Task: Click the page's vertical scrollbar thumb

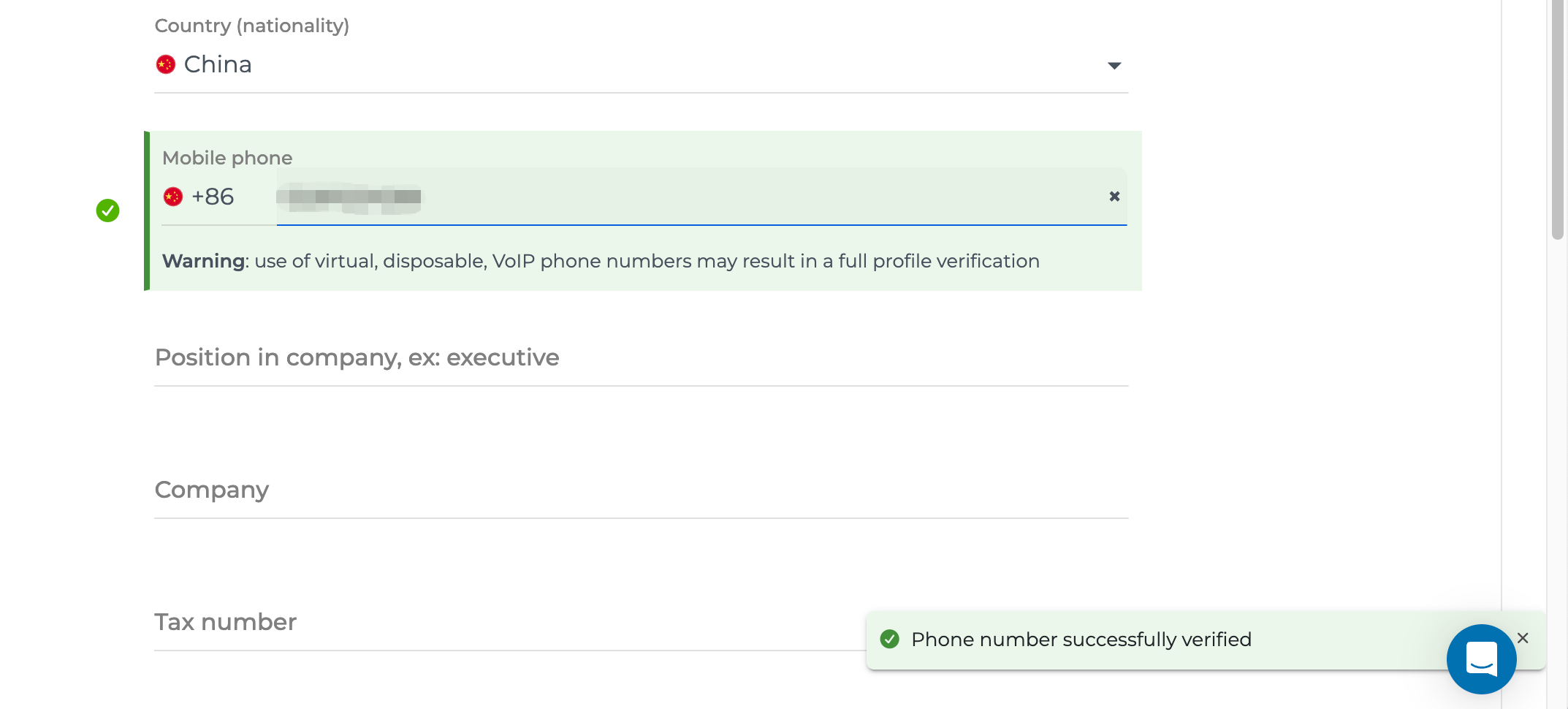Action: point(1557,117)
